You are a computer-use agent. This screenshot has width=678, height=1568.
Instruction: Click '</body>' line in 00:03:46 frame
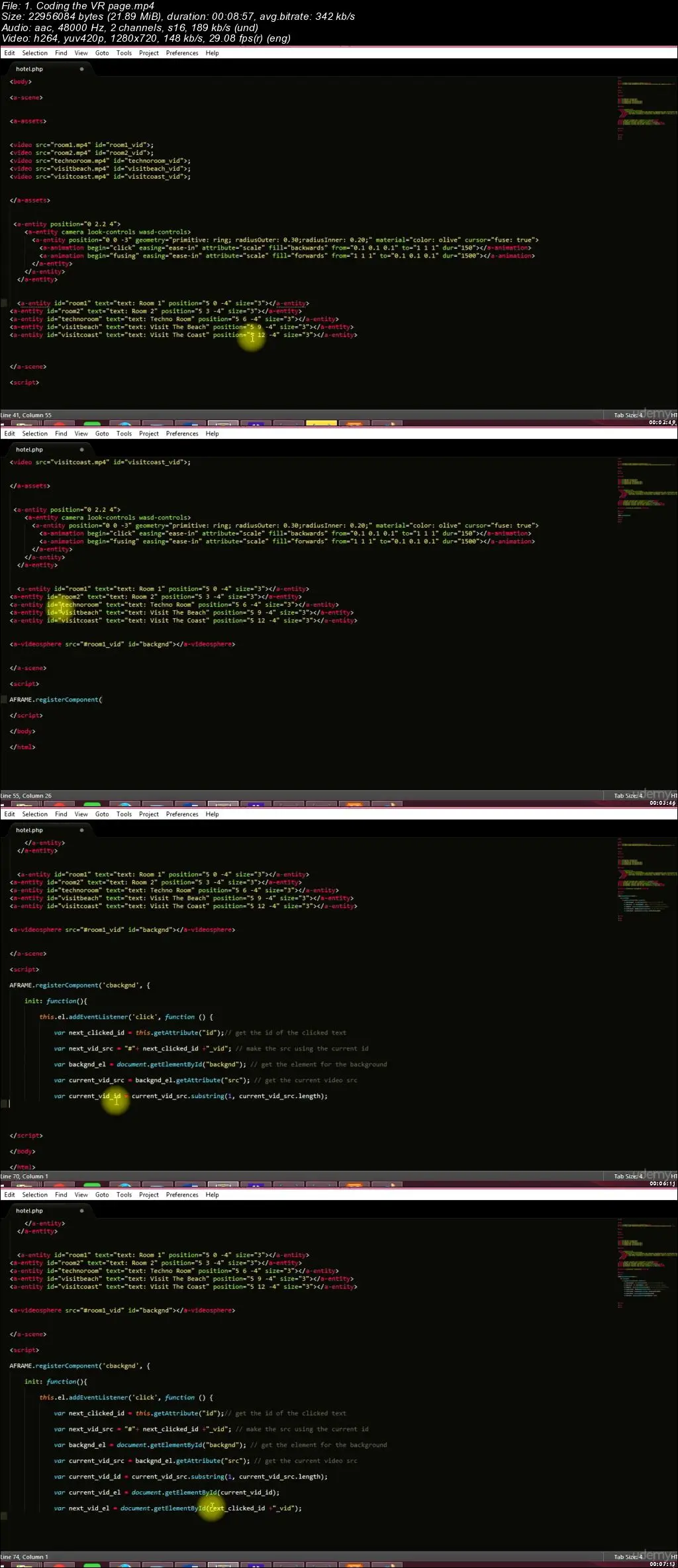23,731
